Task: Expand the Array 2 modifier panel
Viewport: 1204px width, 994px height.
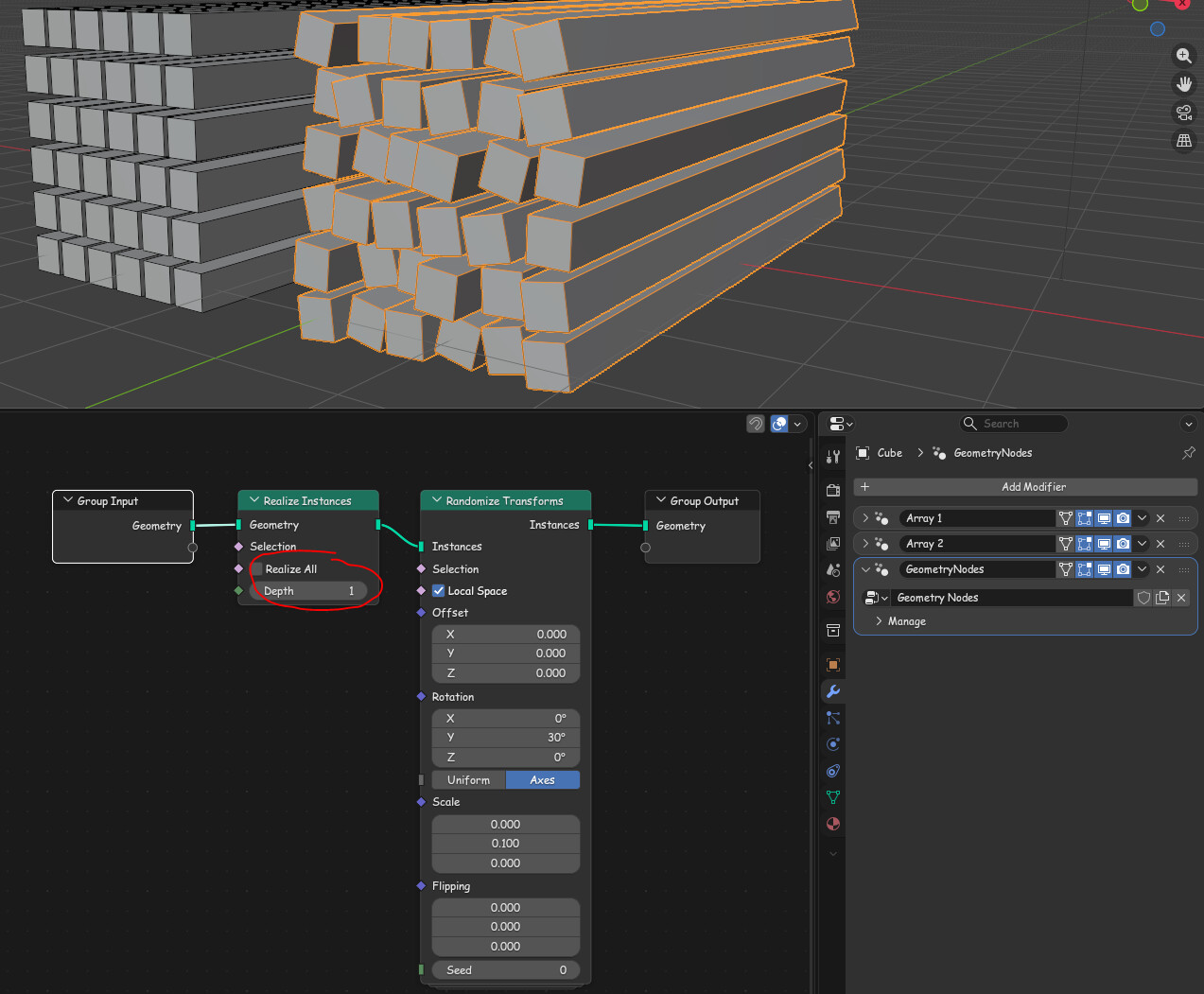Action: pos(865,544)
